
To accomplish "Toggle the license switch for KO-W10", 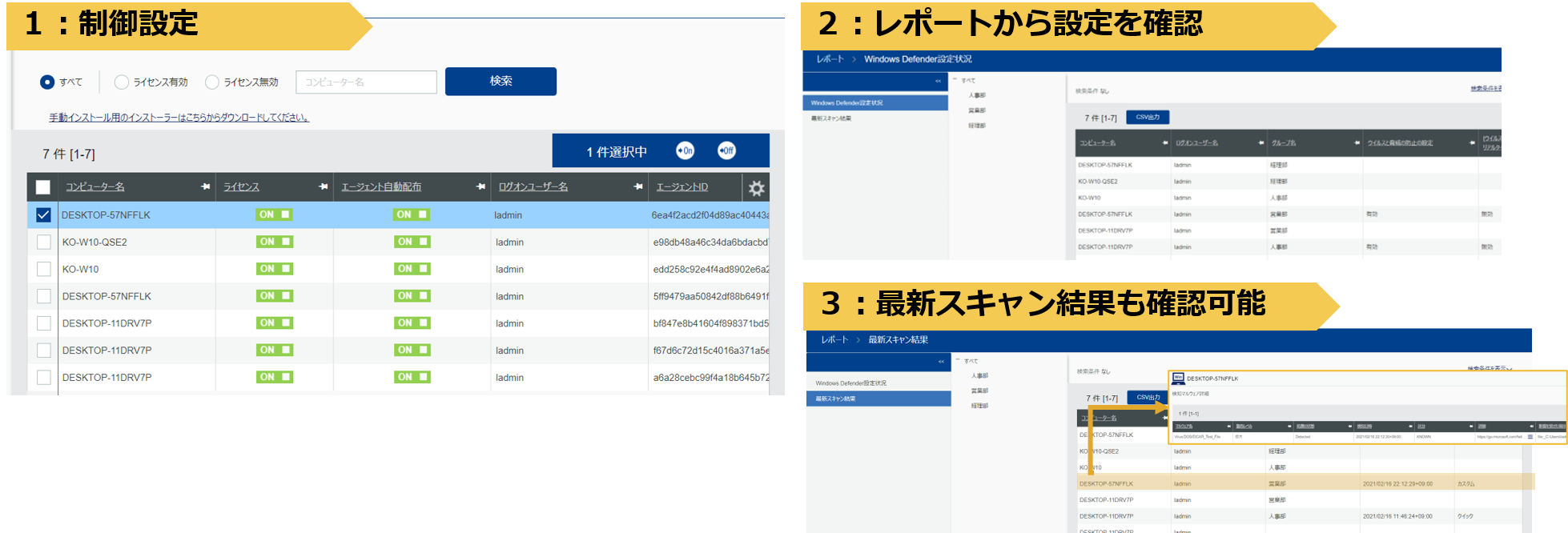I will [x=275, y=269].
